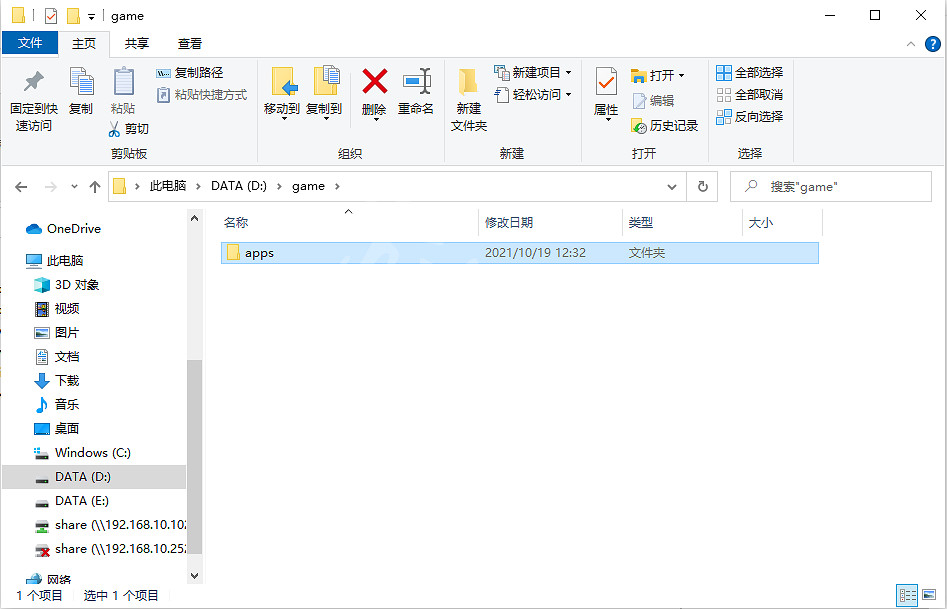Click DATA (D:) in the breadcrumb path

click(238, 185)
